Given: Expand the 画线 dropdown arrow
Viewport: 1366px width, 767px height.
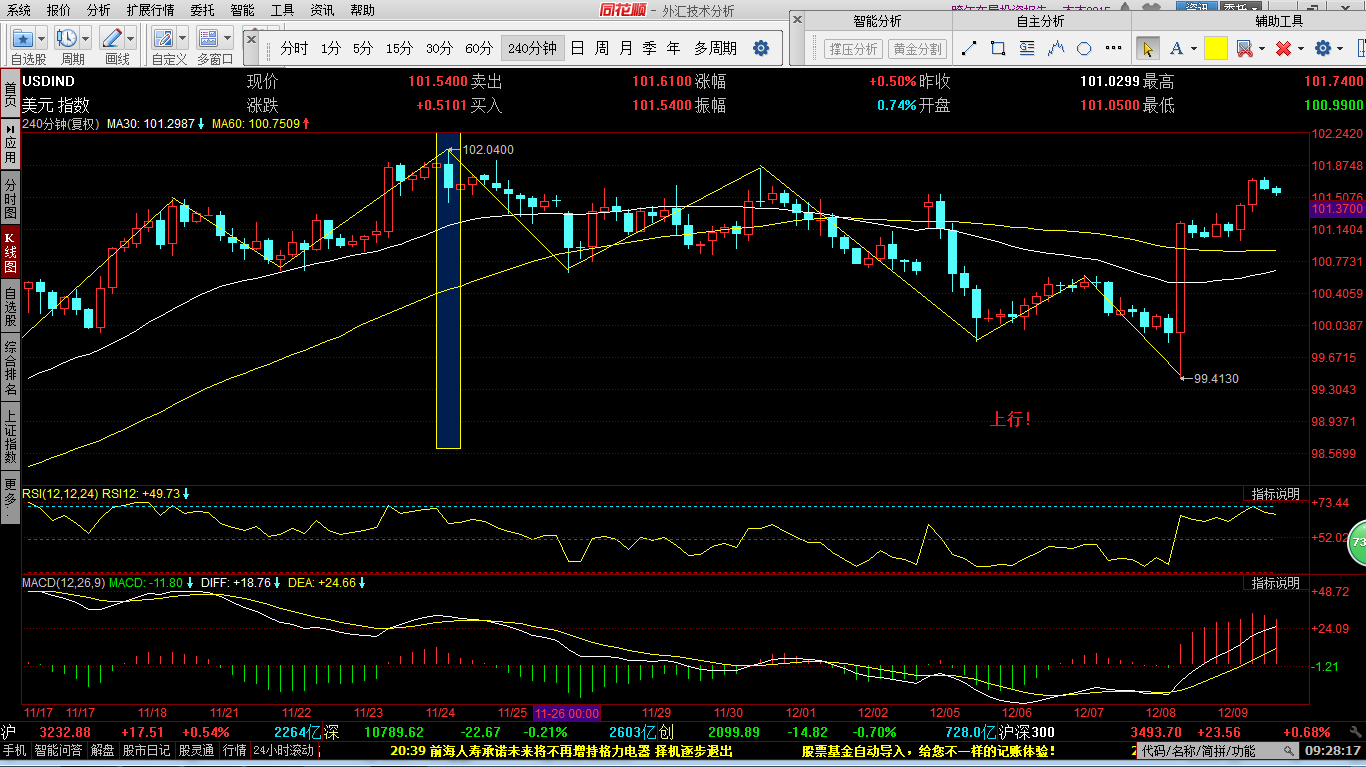Looking at the screenshot, I should (131, 40).
